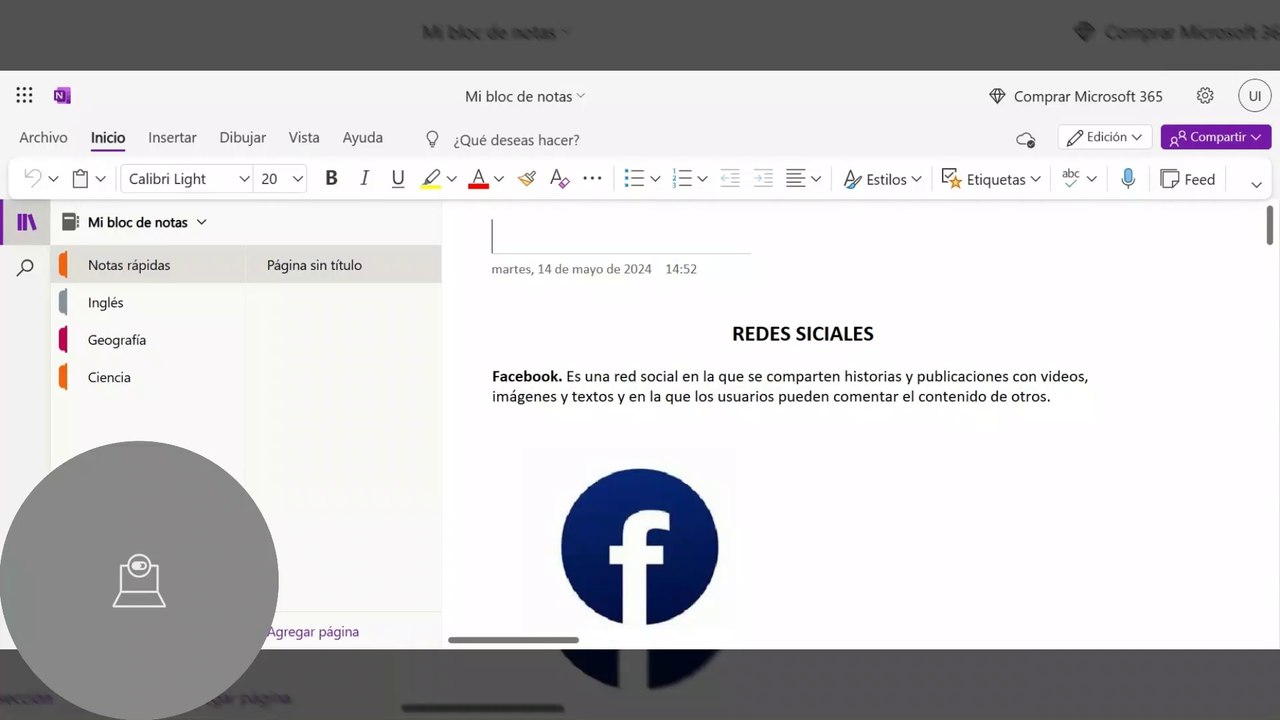
Task: Click Comprar Microsoft 365
Action: coord(1076,96)
